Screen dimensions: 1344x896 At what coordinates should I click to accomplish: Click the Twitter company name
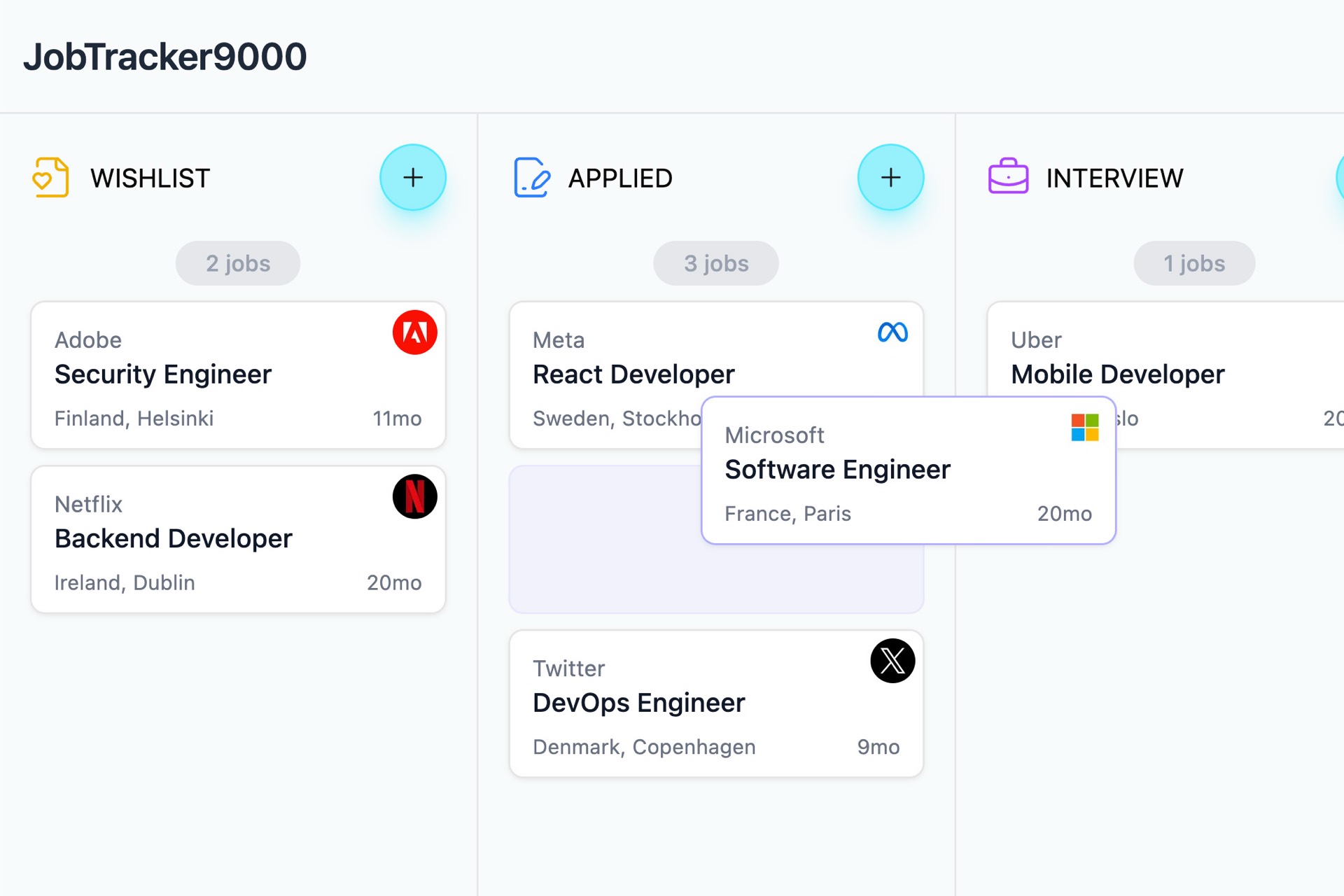coord(569,668)
